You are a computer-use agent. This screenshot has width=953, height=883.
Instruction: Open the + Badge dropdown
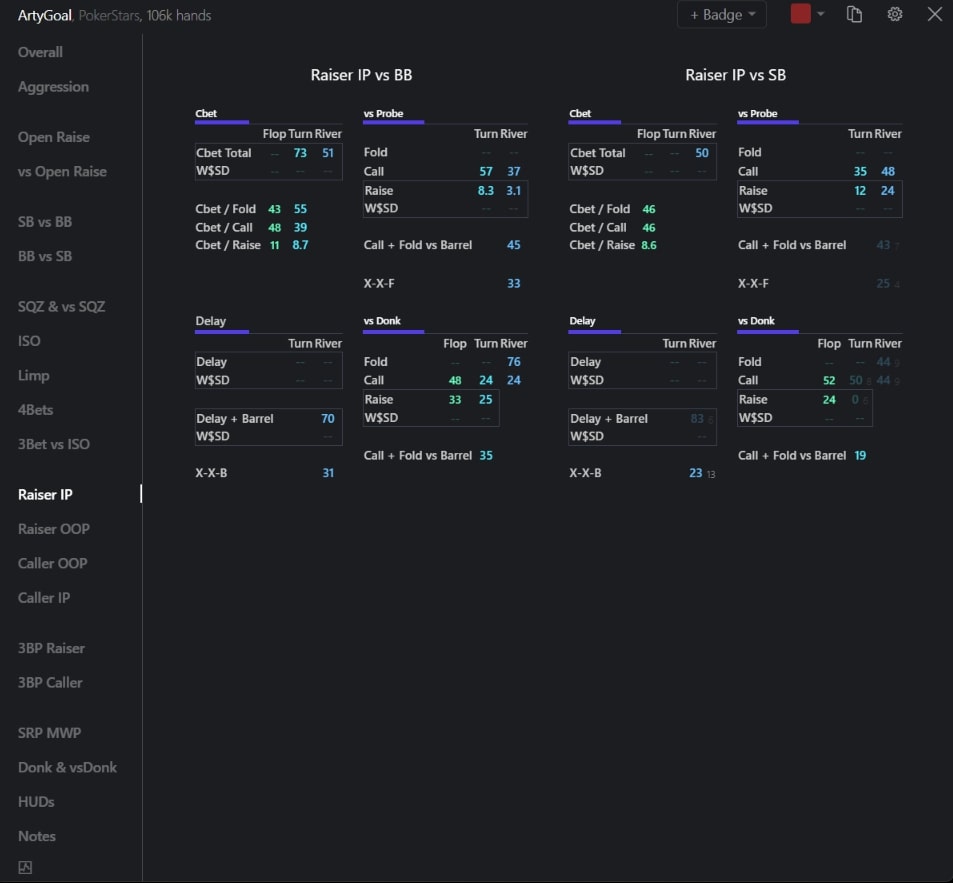pyautogui.click(x=722, y=15)
